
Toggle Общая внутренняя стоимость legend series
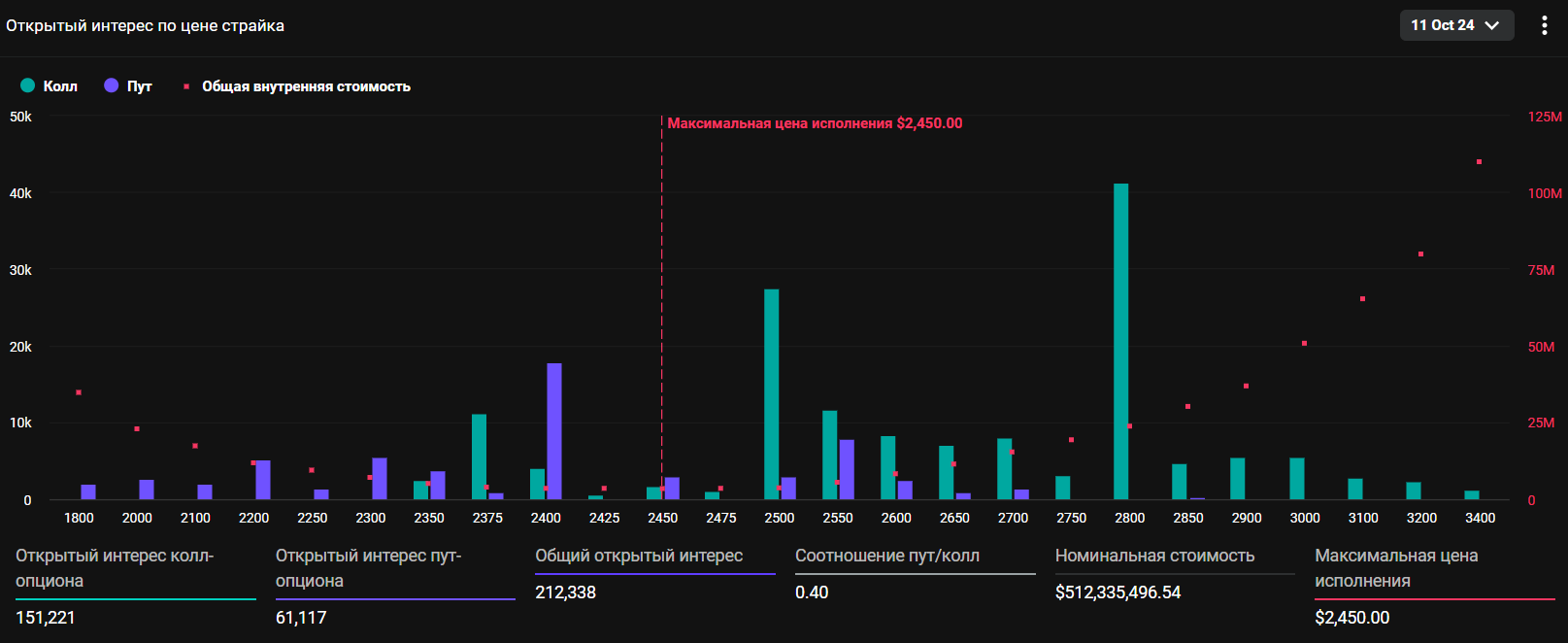click(305, 86)
